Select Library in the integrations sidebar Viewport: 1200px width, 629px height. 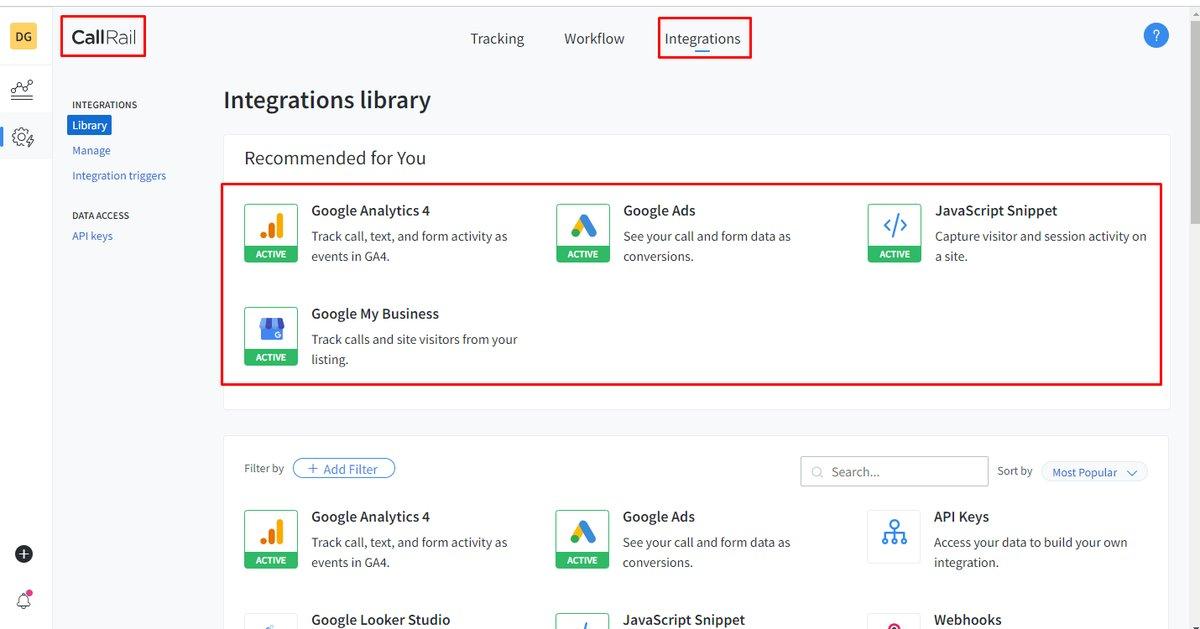(89, 125)
